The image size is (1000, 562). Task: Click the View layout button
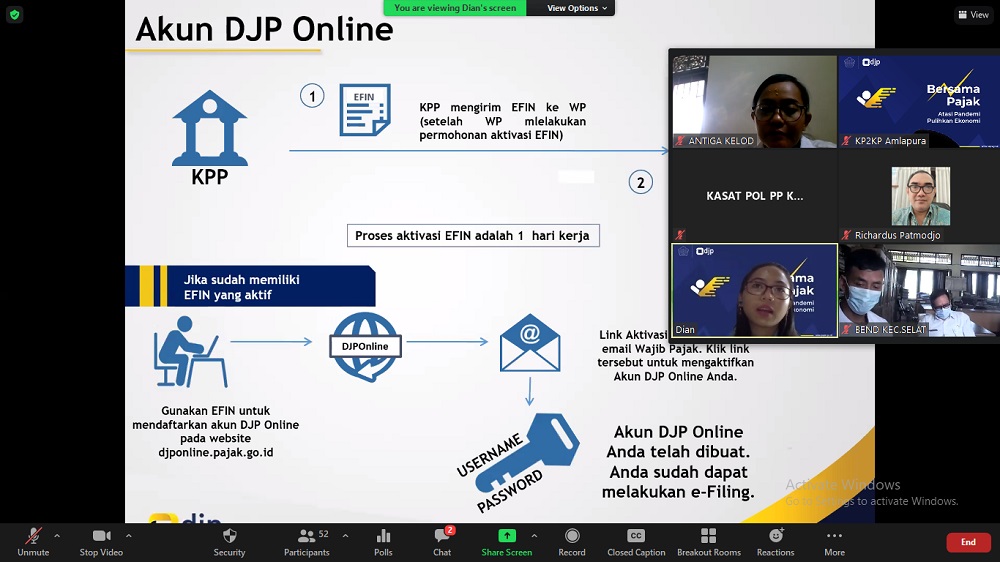click(972, 15)
